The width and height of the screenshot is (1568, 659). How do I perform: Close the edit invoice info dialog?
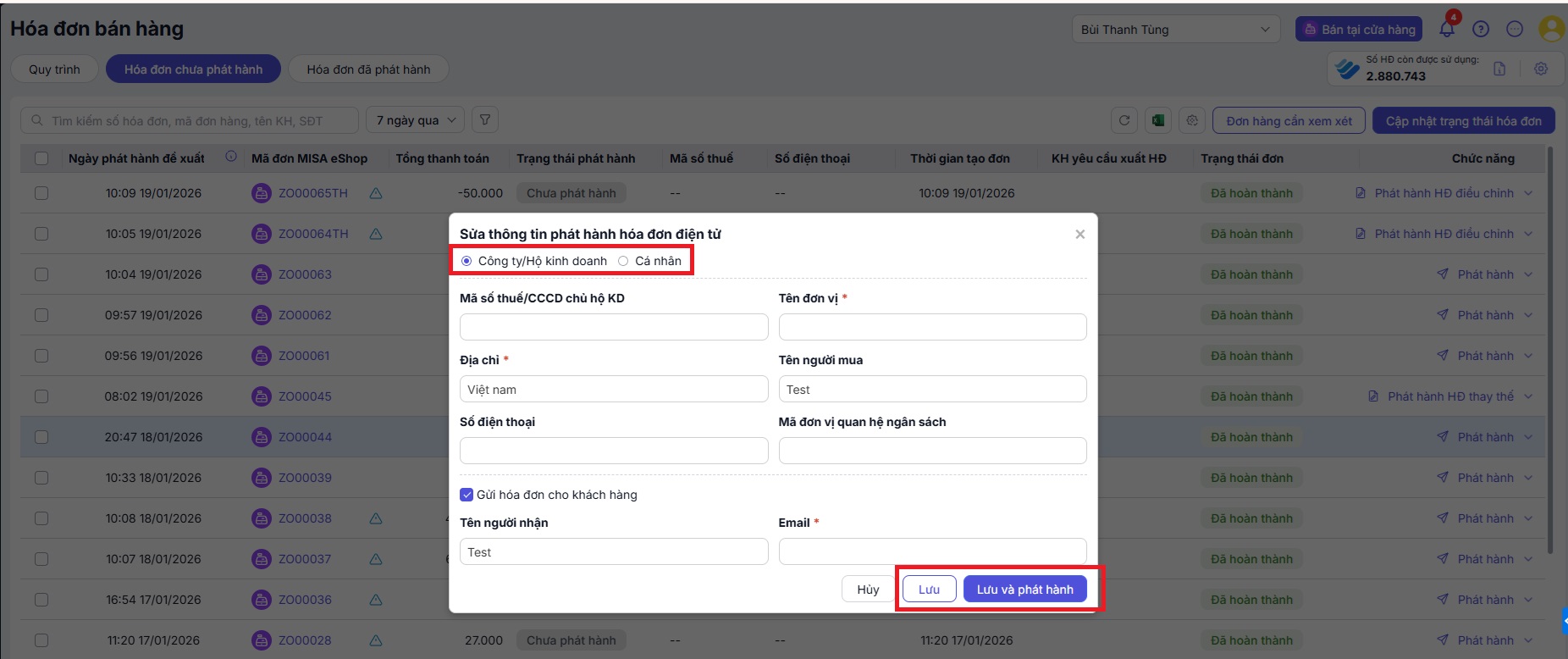pyautogui.click(x=1079, y=235)
